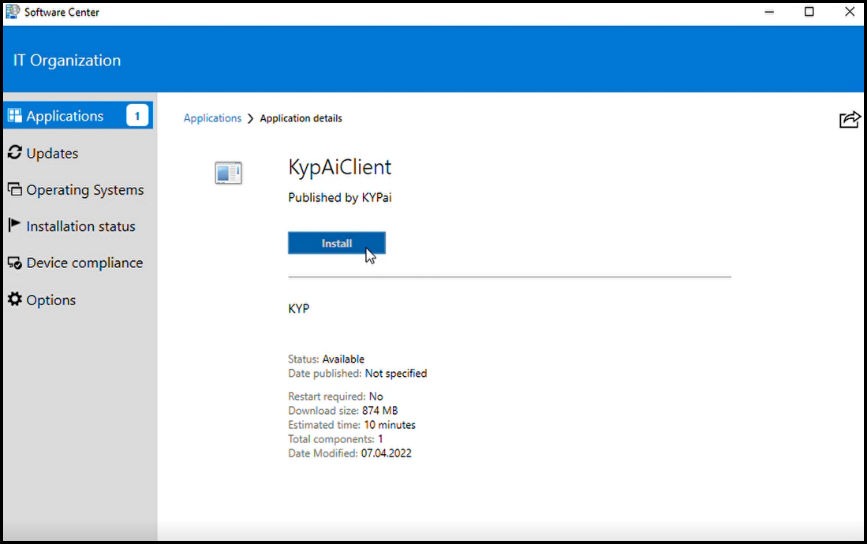Viewport: 867px width, 544px height.
Task: Click the Updates refresh arrows icon
Action: click(x=14, y=153)
